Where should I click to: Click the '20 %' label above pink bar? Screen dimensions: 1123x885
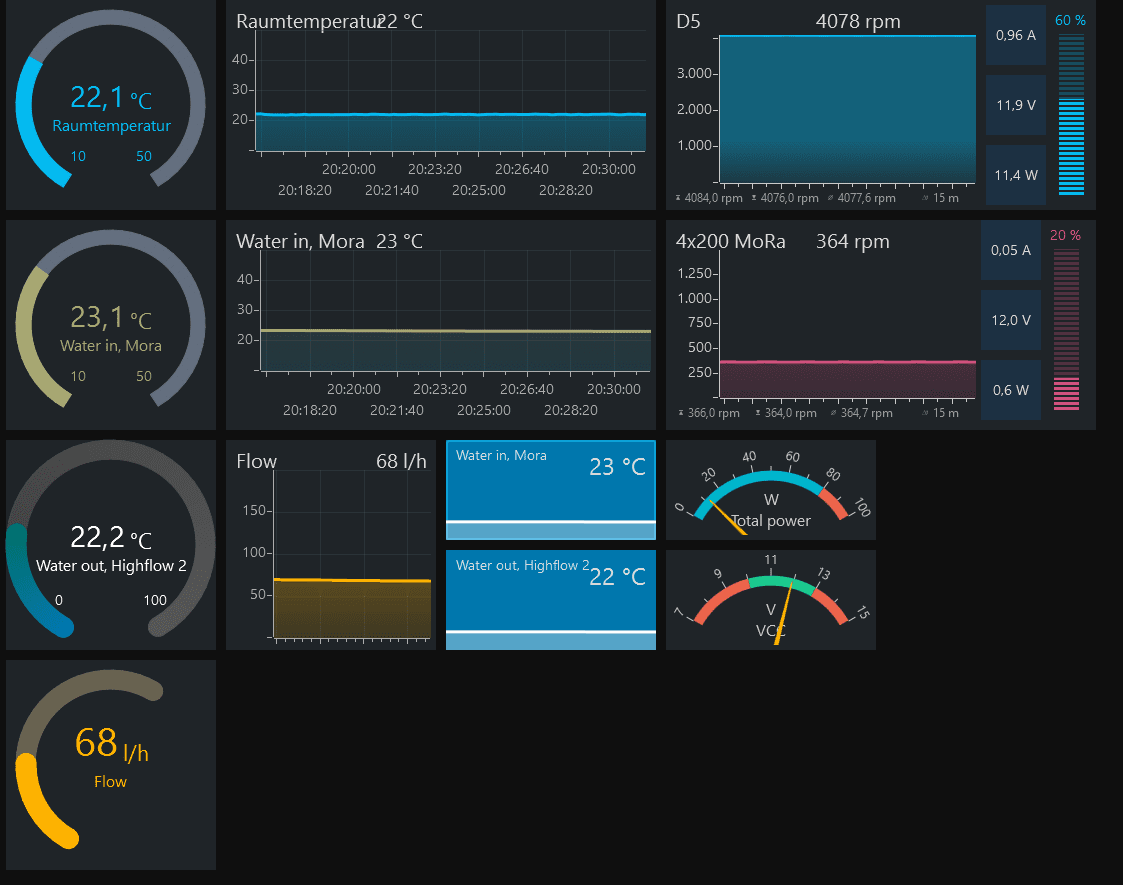1065,236
